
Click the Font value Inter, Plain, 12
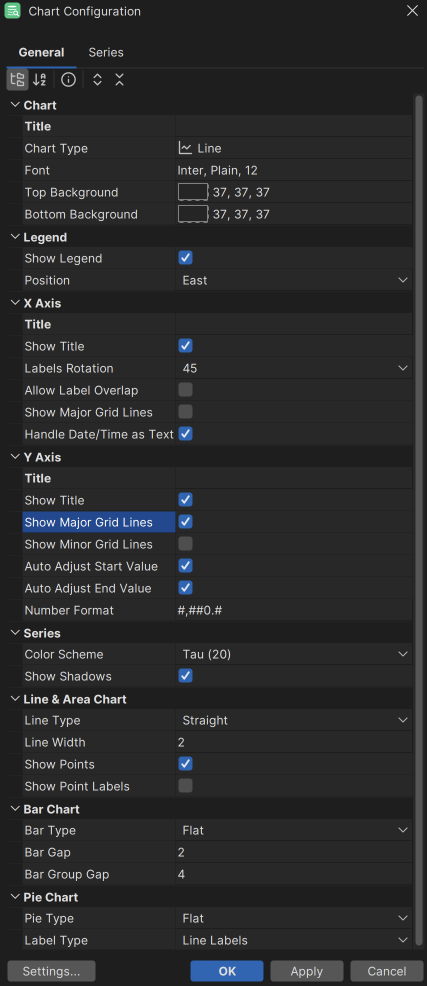[x=218, y=170]
